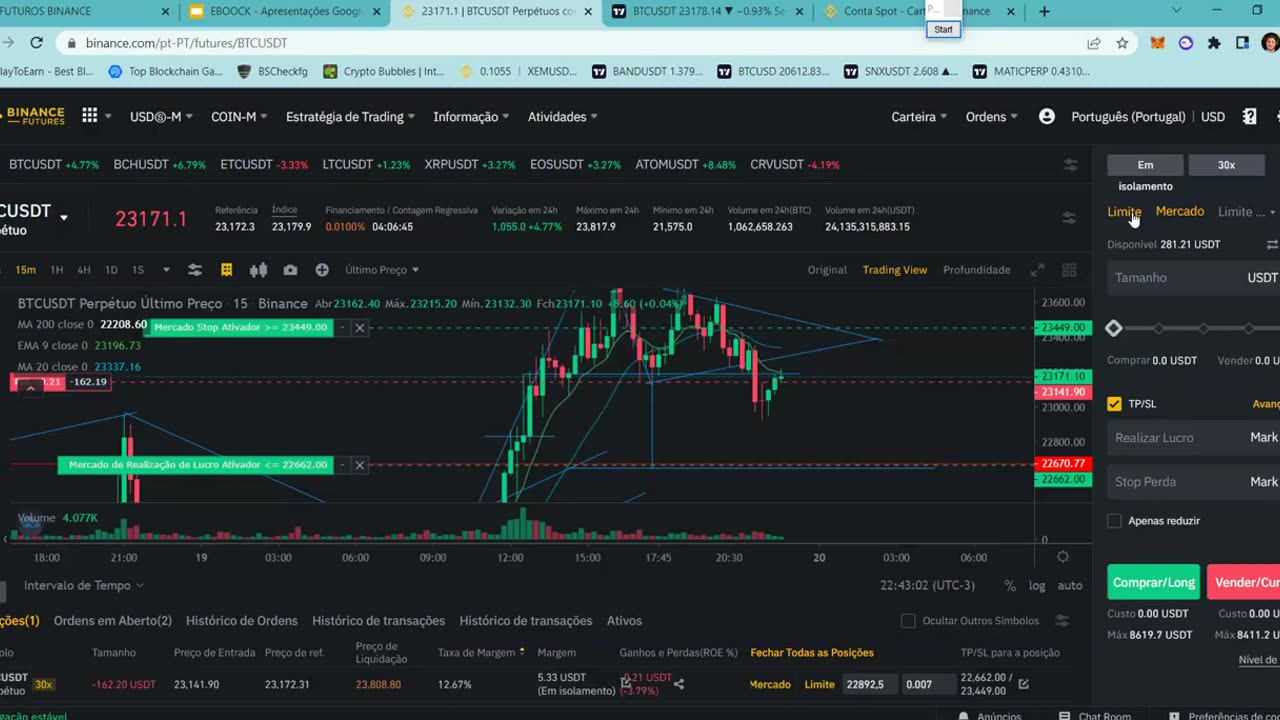1280x720 pixels.
Task: Add item with the plus circle icon
Action: 322,270
